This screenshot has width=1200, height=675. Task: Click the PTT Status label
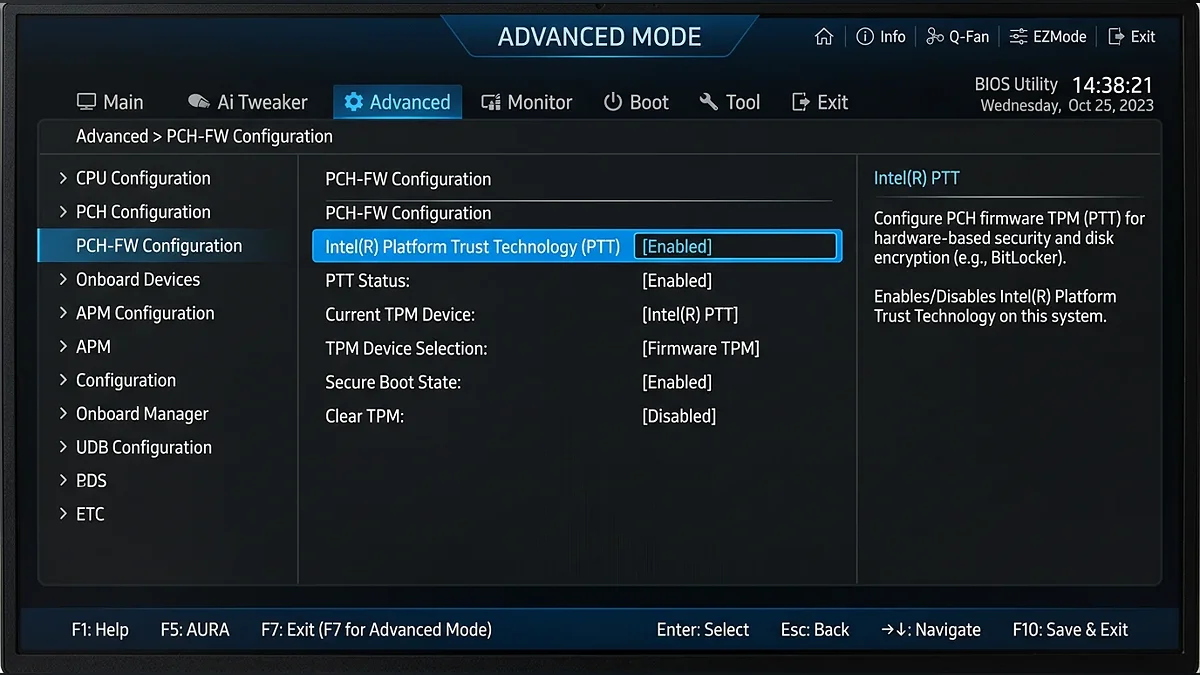tap(367, 281)
